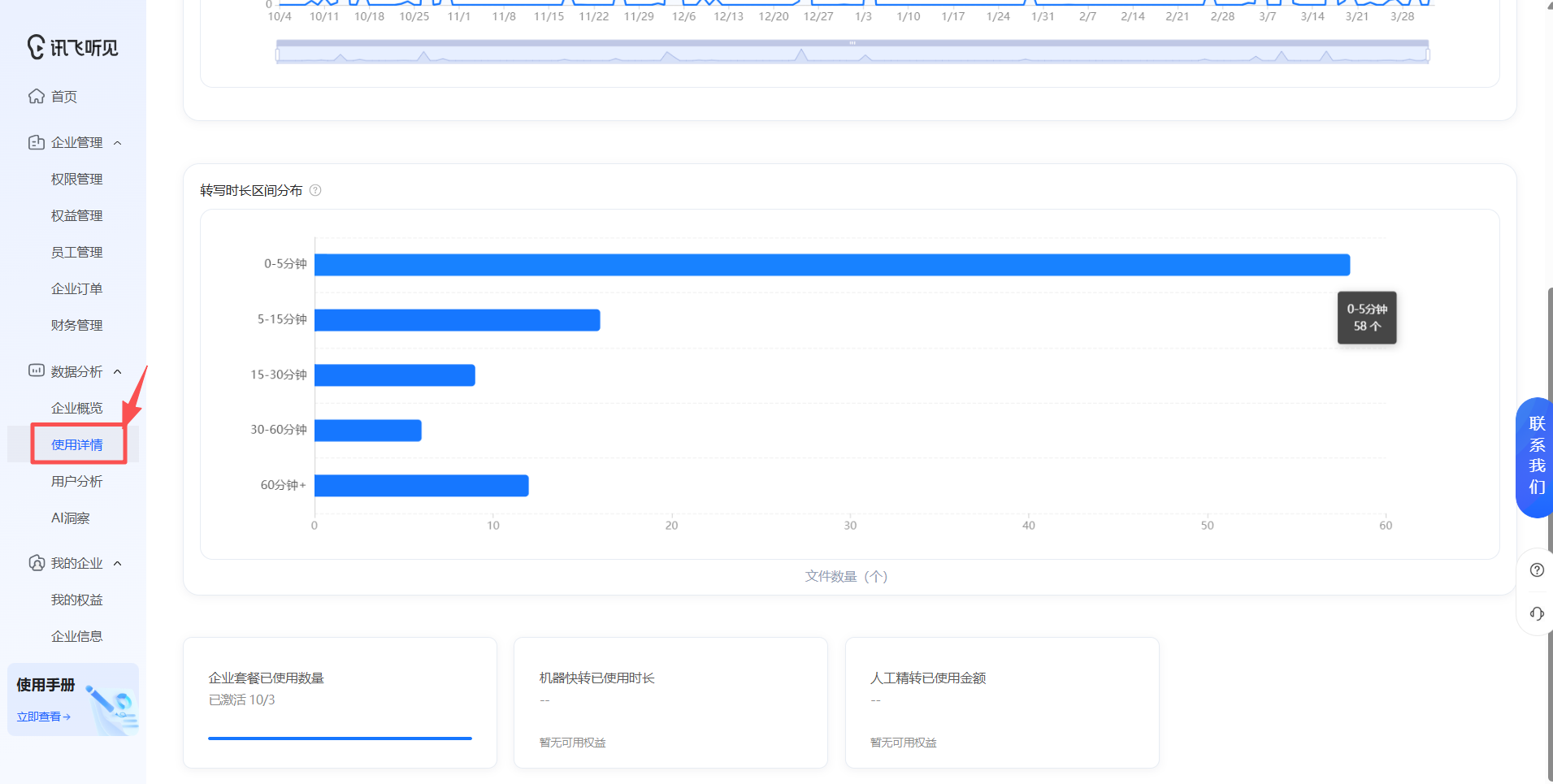1553x784 pixels.
Task: Collapse the 我的企业 section chevron
Action: 118,564
